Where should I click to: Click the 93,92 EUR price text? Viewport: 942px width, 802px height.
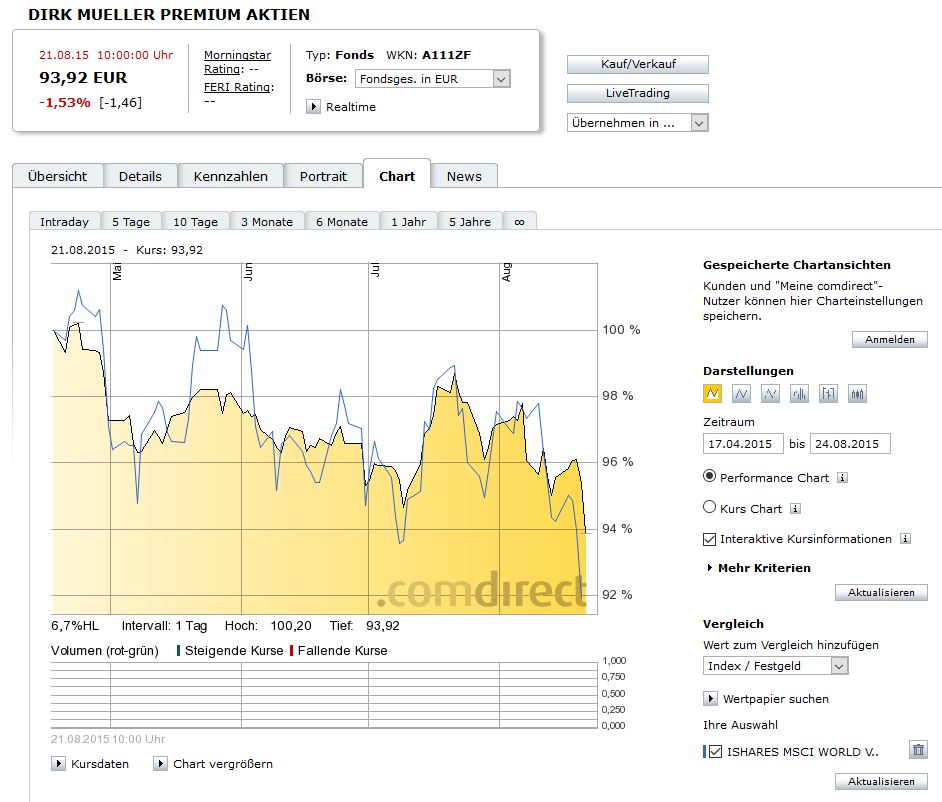[x=83, y=78]
